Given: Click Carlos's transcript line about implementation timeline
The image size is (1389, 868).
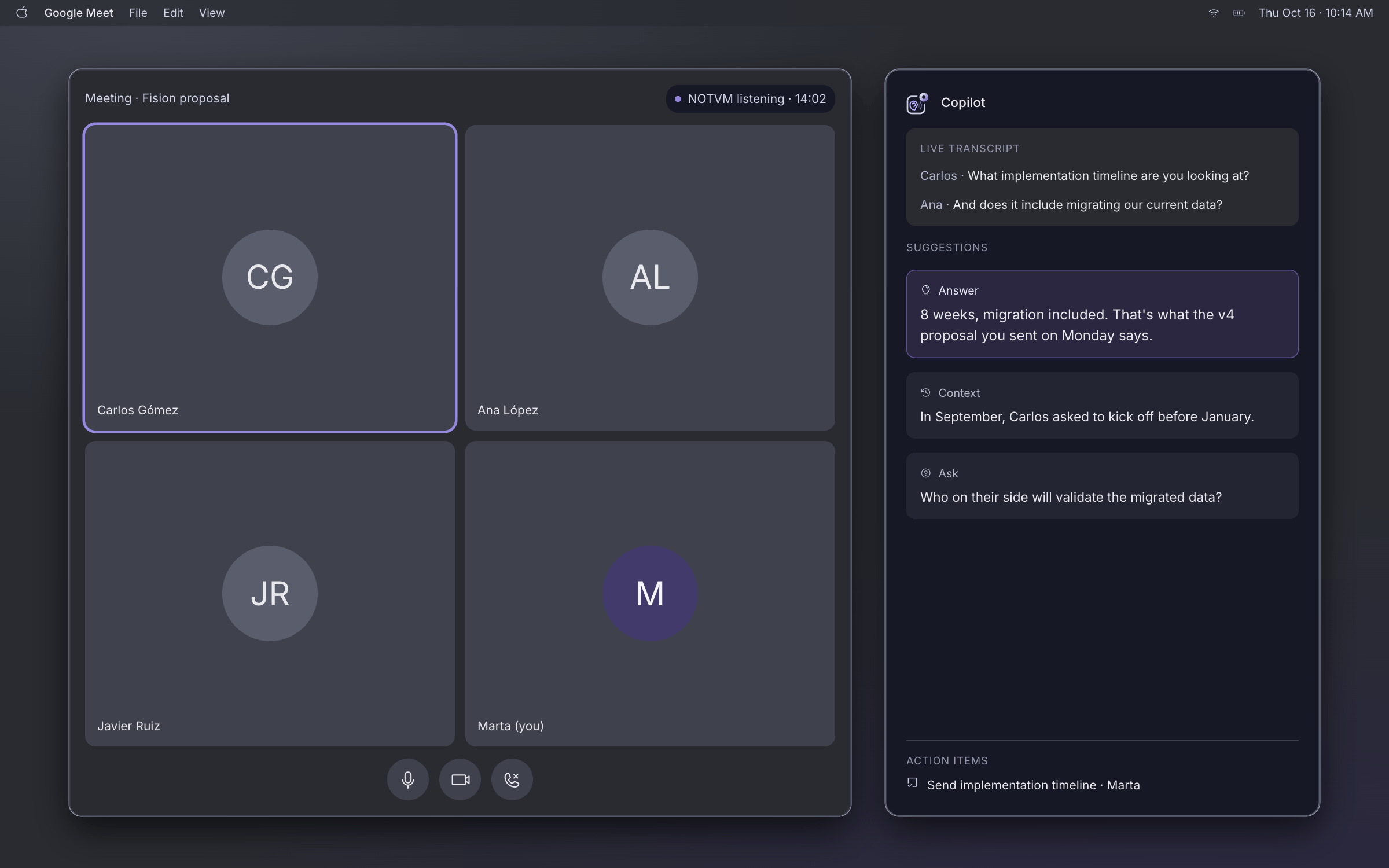Looking at the screenshot, I should click(1085, 176).
